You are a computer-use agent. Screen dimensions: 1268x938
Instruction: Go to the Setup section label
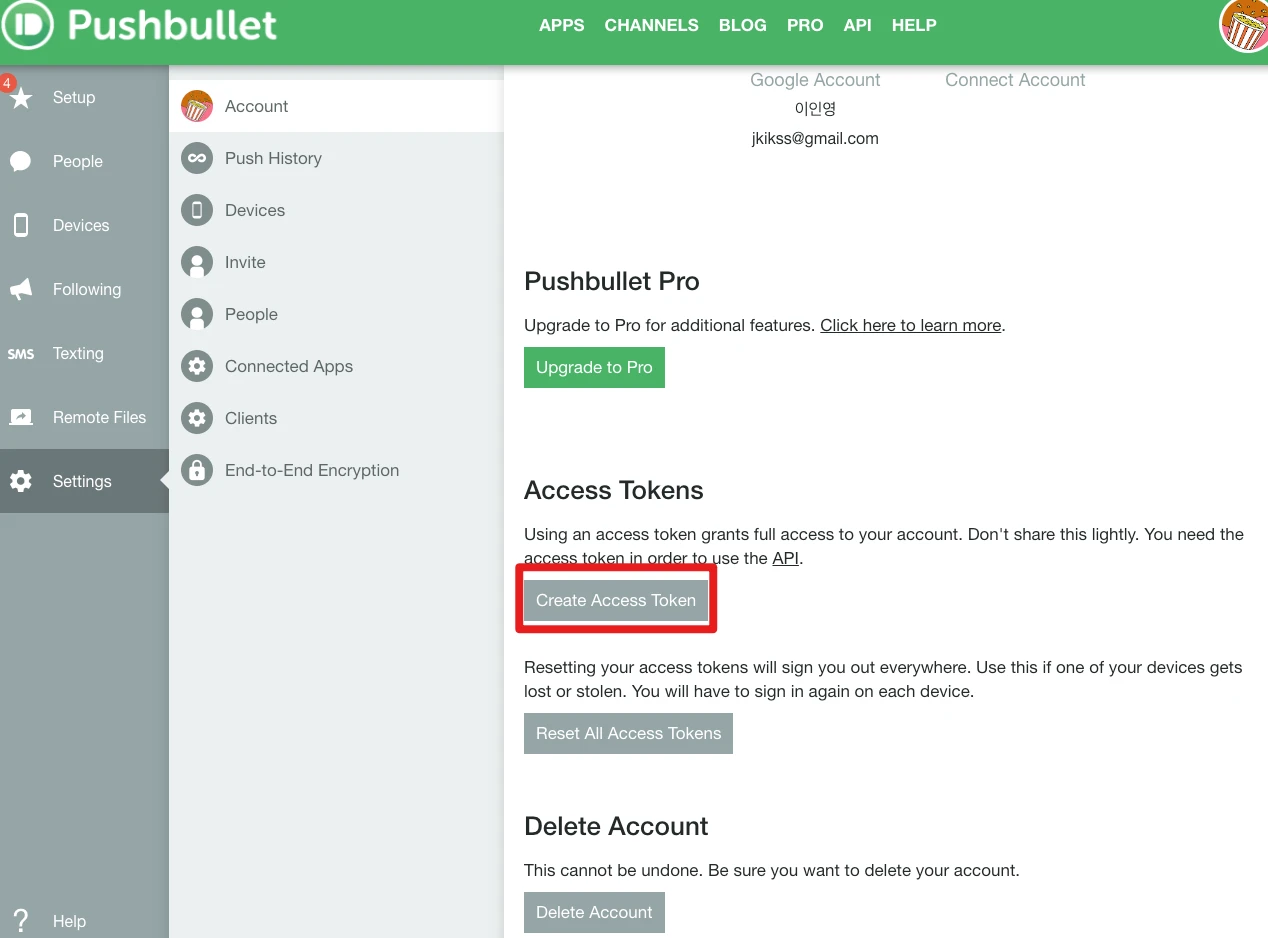point(74,98)
